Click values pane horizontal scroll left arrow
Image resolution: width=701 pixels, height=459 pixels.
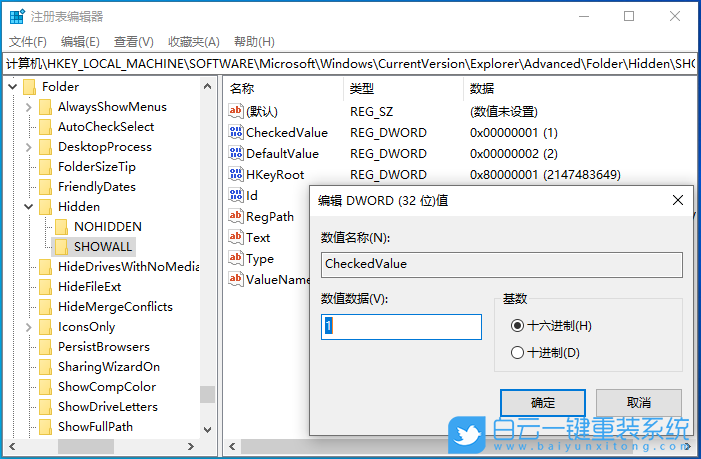[232, 446]
